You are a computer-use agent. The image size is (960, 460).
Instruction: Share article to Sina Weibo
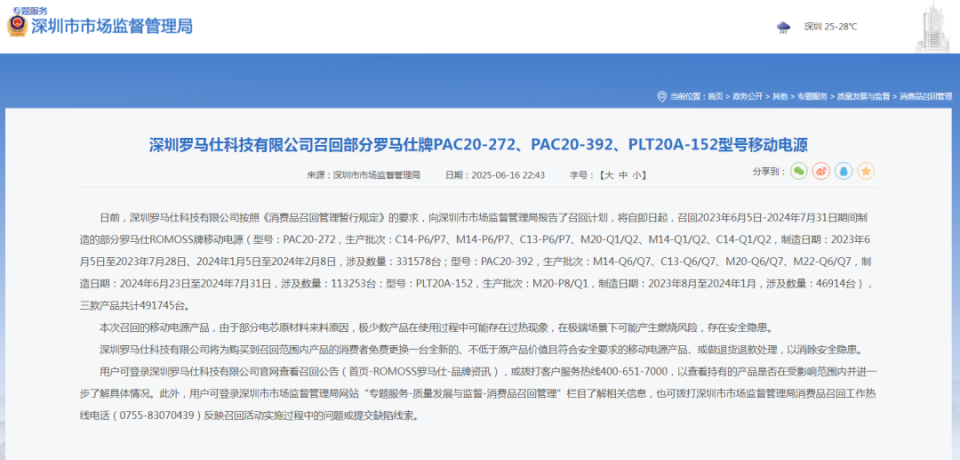[821, 172]
